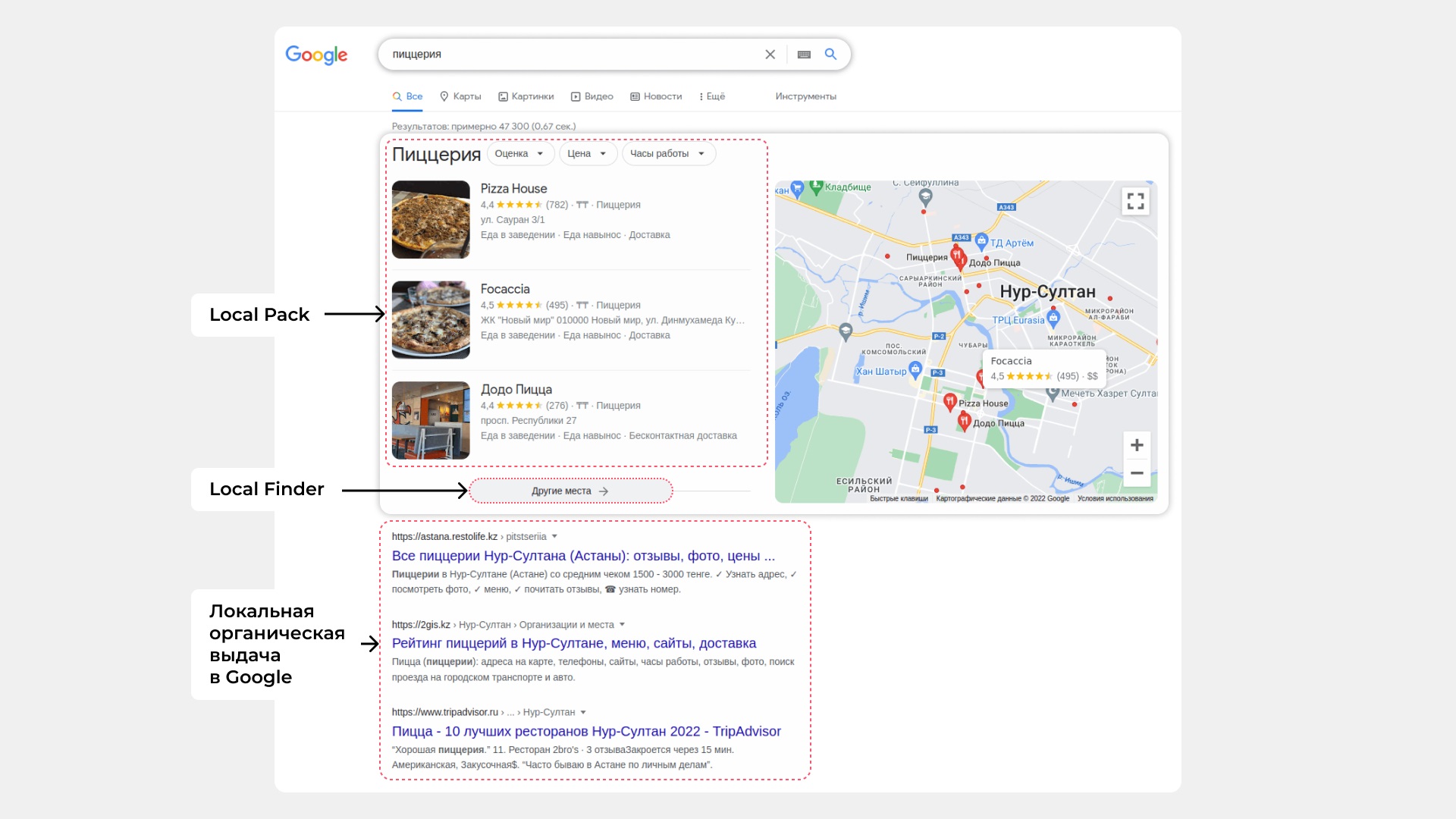This screenshot has height=819, width=1456.
Task: Expand the map to fullscreen
Action: (x=1135, y=201)
